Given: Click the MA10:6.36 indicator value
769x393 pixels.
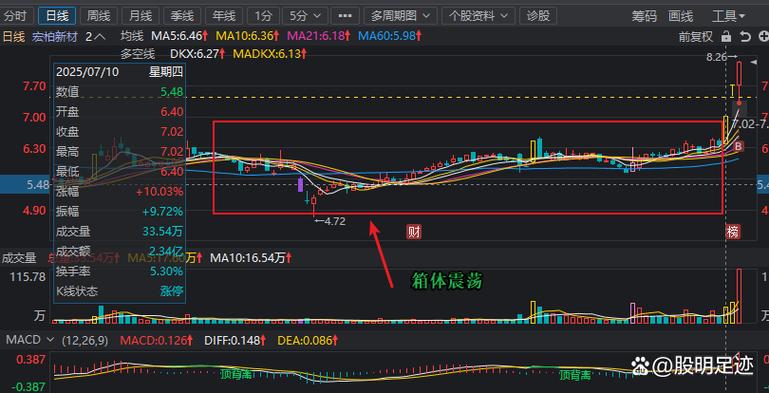Looking at the screenshot, I should coord(248,36).
